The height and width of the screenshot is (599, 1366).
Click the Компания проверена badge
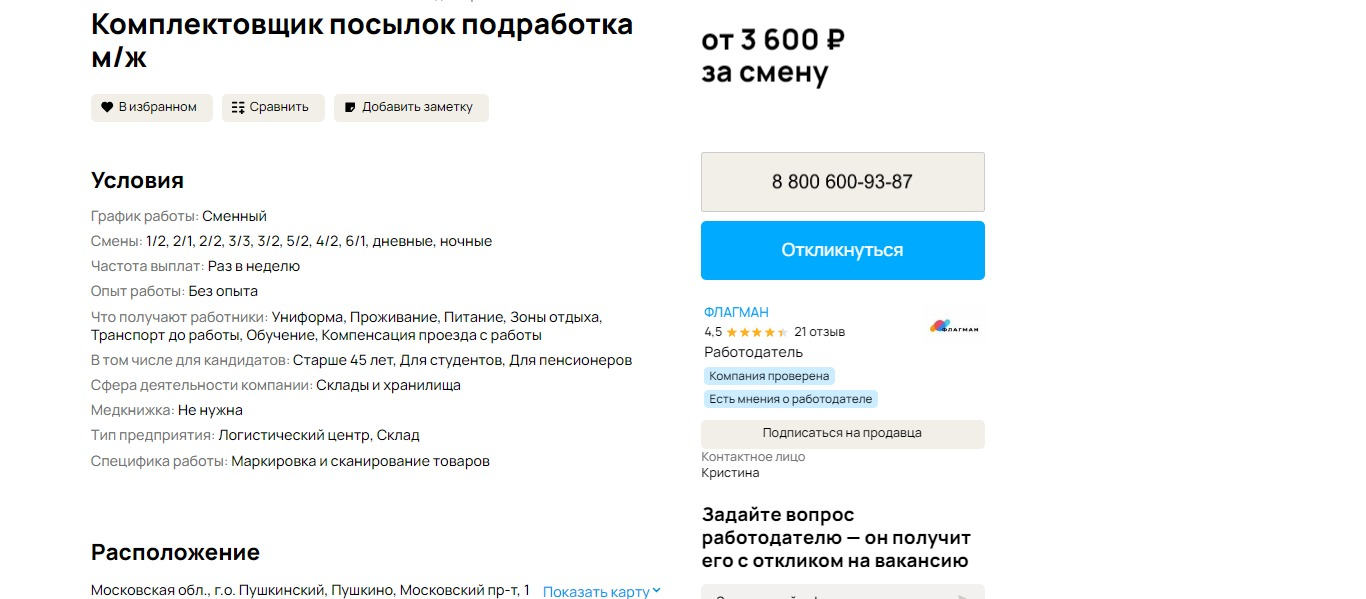tap(769, 376)
